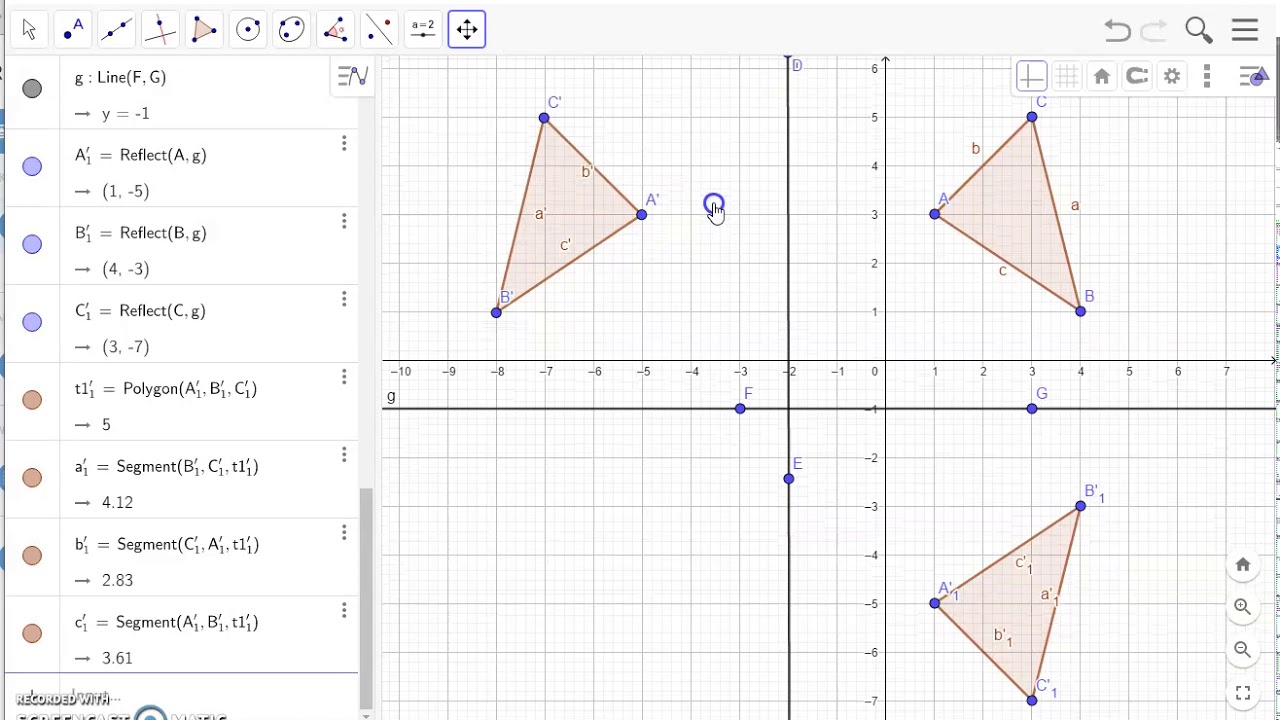Open more options for t1'1 polygon row
The image size is (1280, 720).
344,377
